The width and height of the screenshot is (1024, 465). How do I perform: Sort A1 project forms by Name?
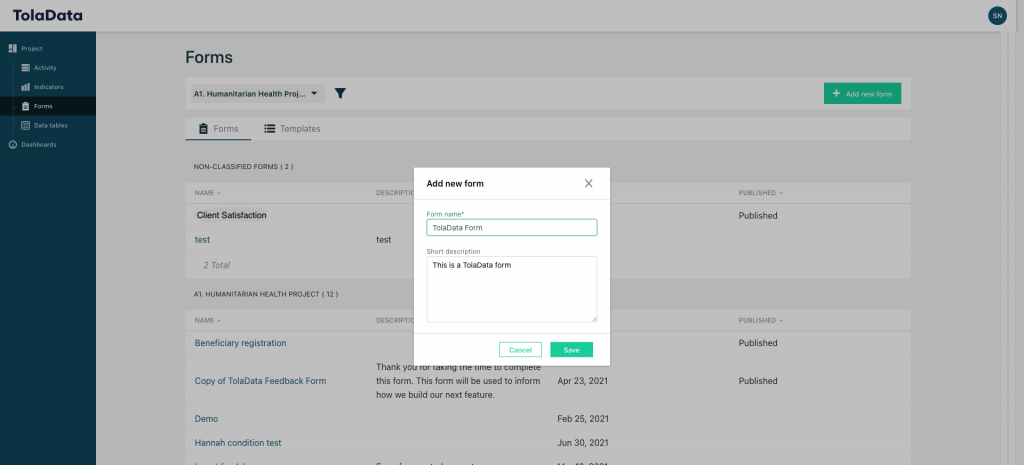[208, 321]
